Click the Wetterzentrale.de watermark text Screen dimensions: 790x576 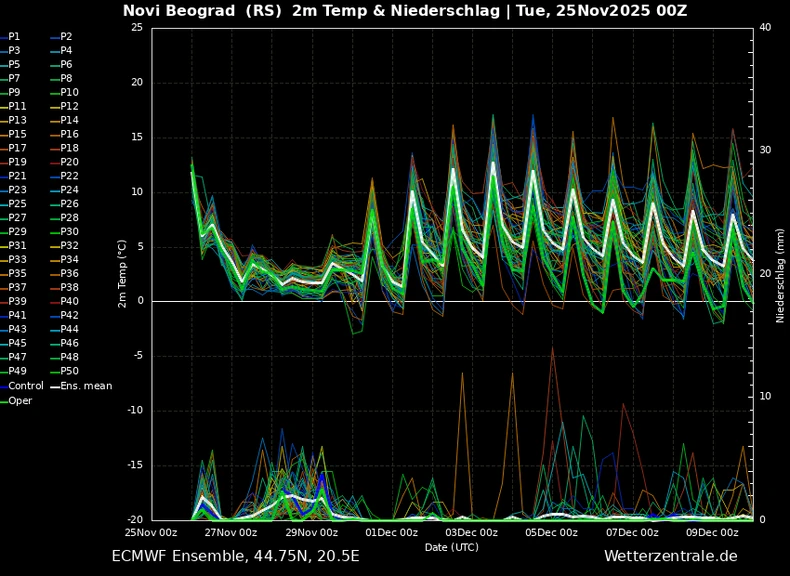(x=671, y=556)
